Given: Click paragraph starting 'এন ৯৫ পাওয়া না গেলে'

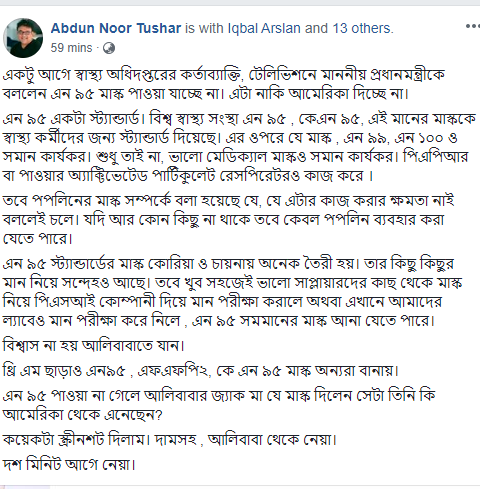Looking at the screenshot, I should tap(219, 405).
